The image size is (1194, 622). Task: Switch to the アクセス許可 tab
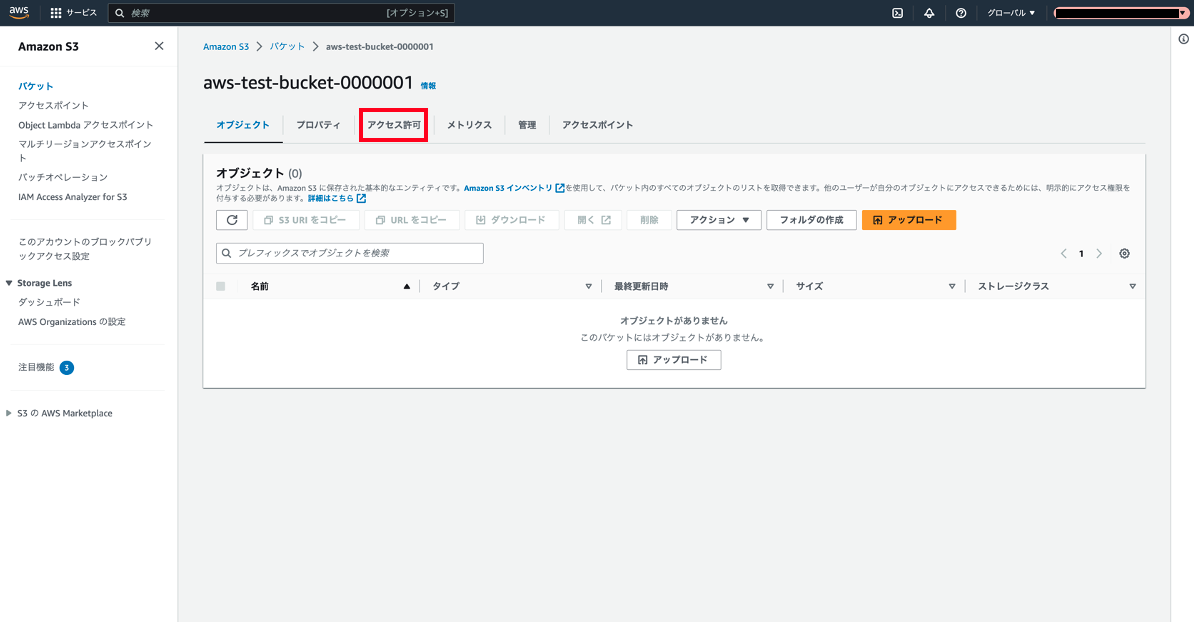(394, 125)
